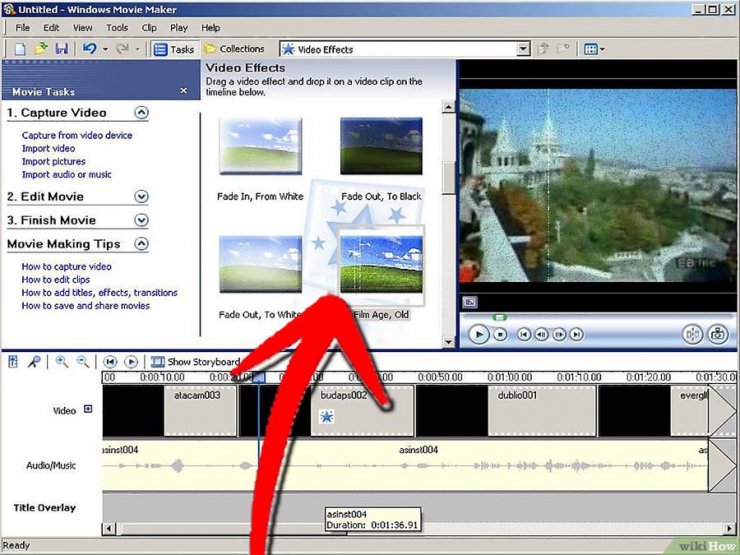Collapse the Capture Video section
Viewport: 740px width, 555px height.
pyautogui.click(x=141, y=112)
